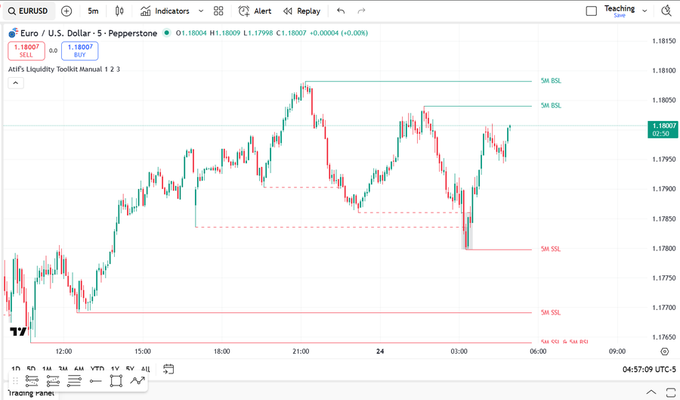
Task: Click the lower 5M BSL label
Action: [551, 105]
